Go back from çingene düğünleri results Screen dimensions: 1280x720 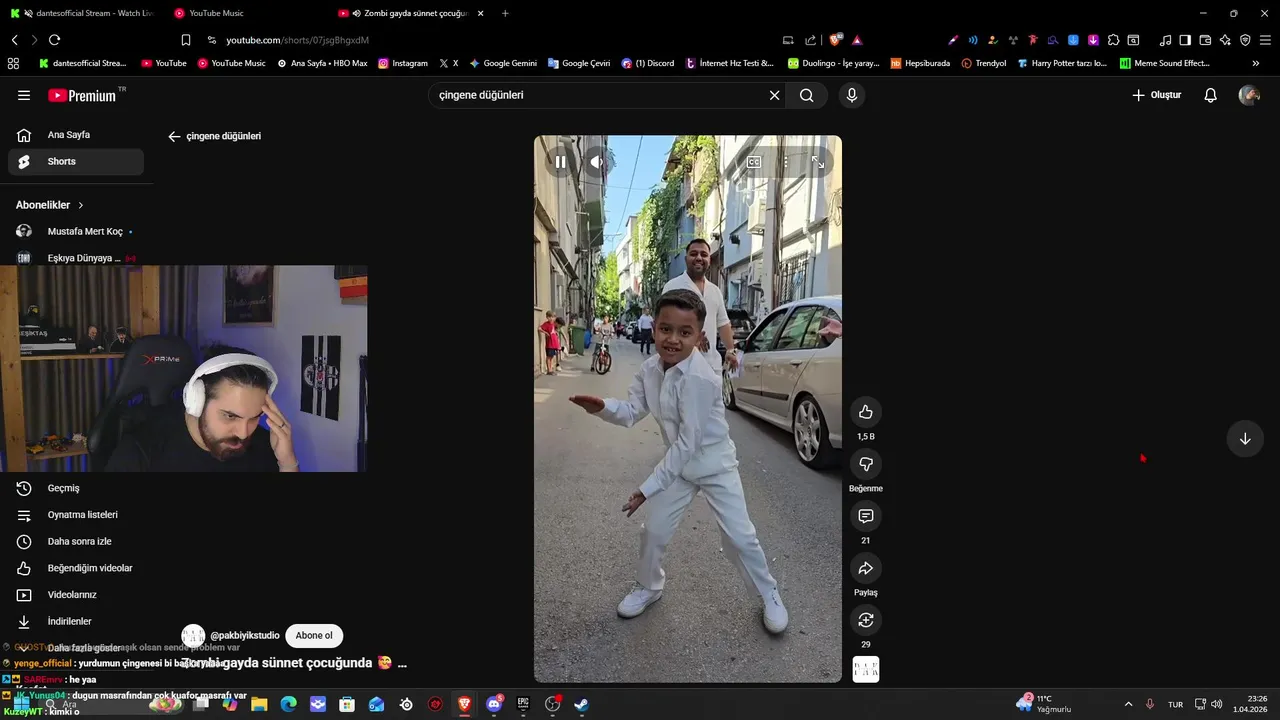(x=174, y=136)
